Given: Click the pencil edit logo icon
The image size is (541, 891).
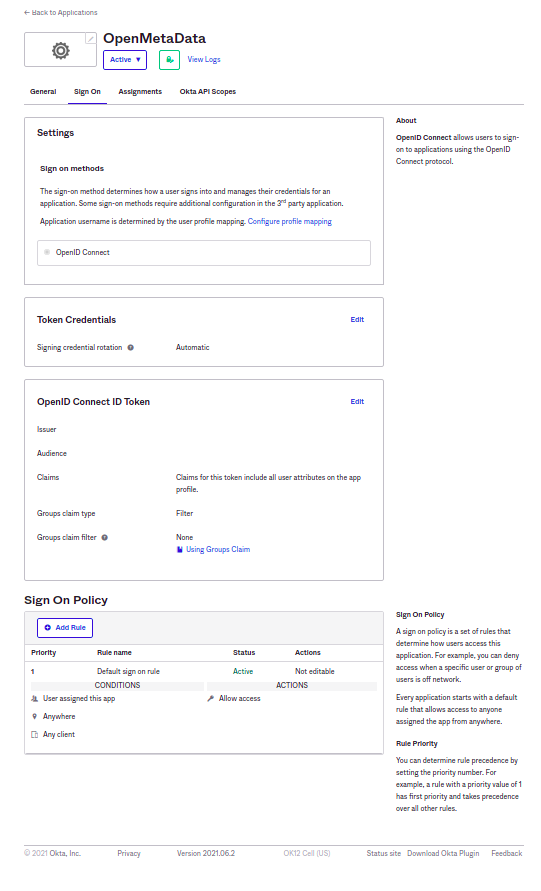Looking at the screenshot, I should [91, 39].
